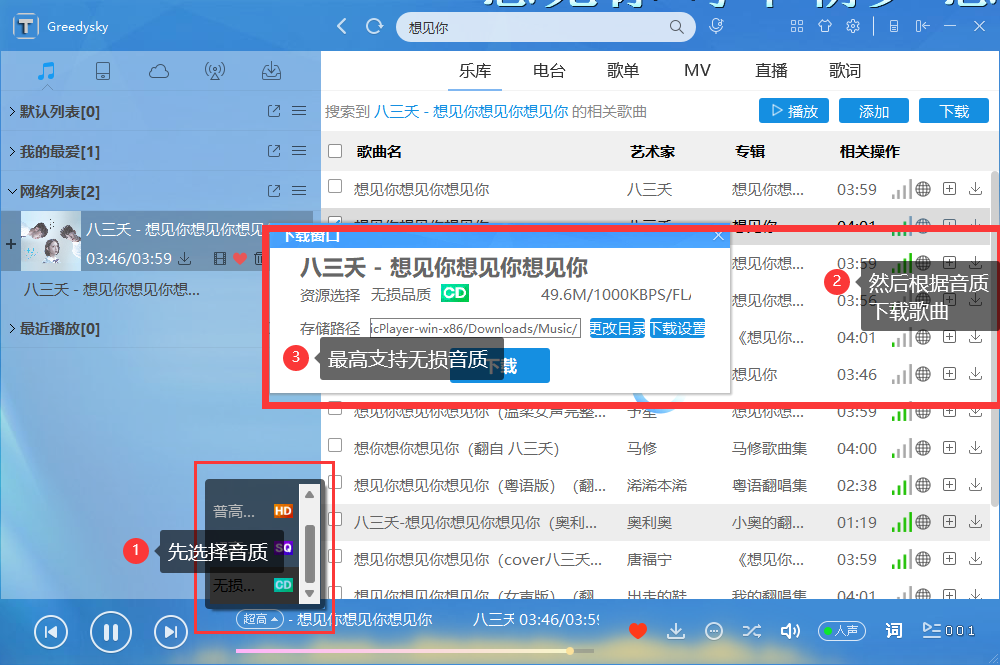Share the 默认列表 playlist
This screenshot has width=1000, height=665.
pyautogui.click(x=274, y=111)
